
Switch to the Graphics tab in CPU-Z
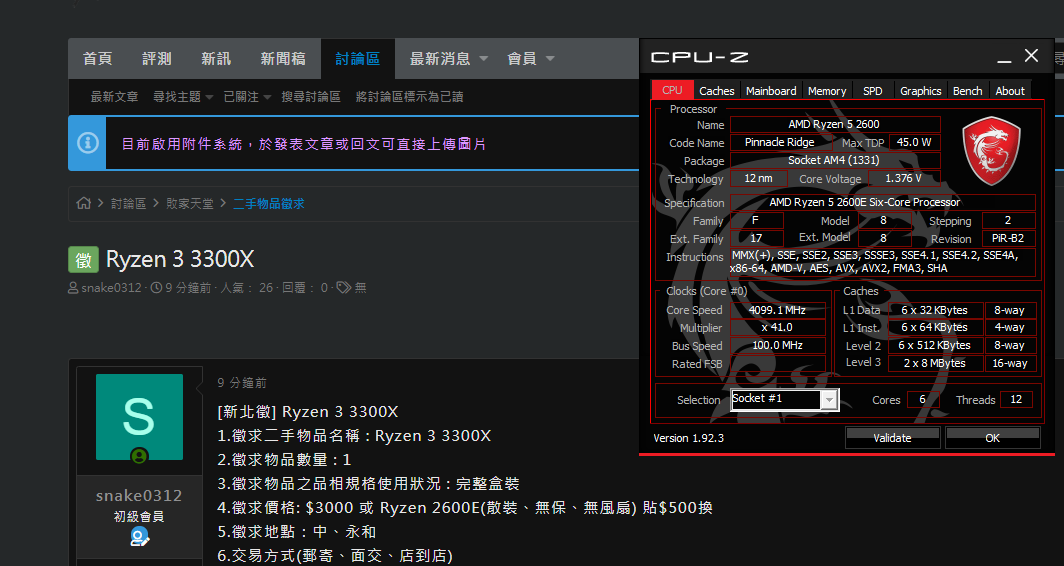point(920,91)
